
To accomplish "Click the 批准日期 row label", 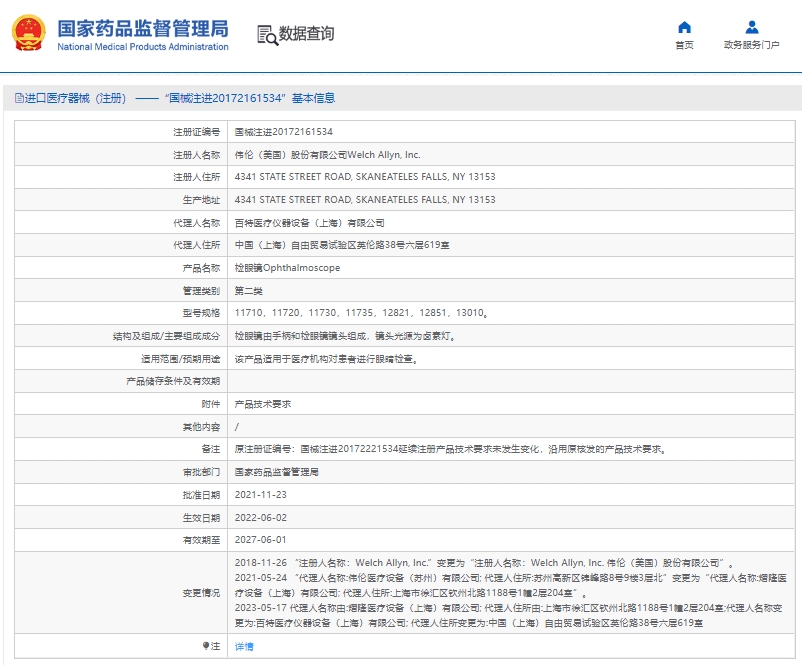I will click(x=201, y=495).
